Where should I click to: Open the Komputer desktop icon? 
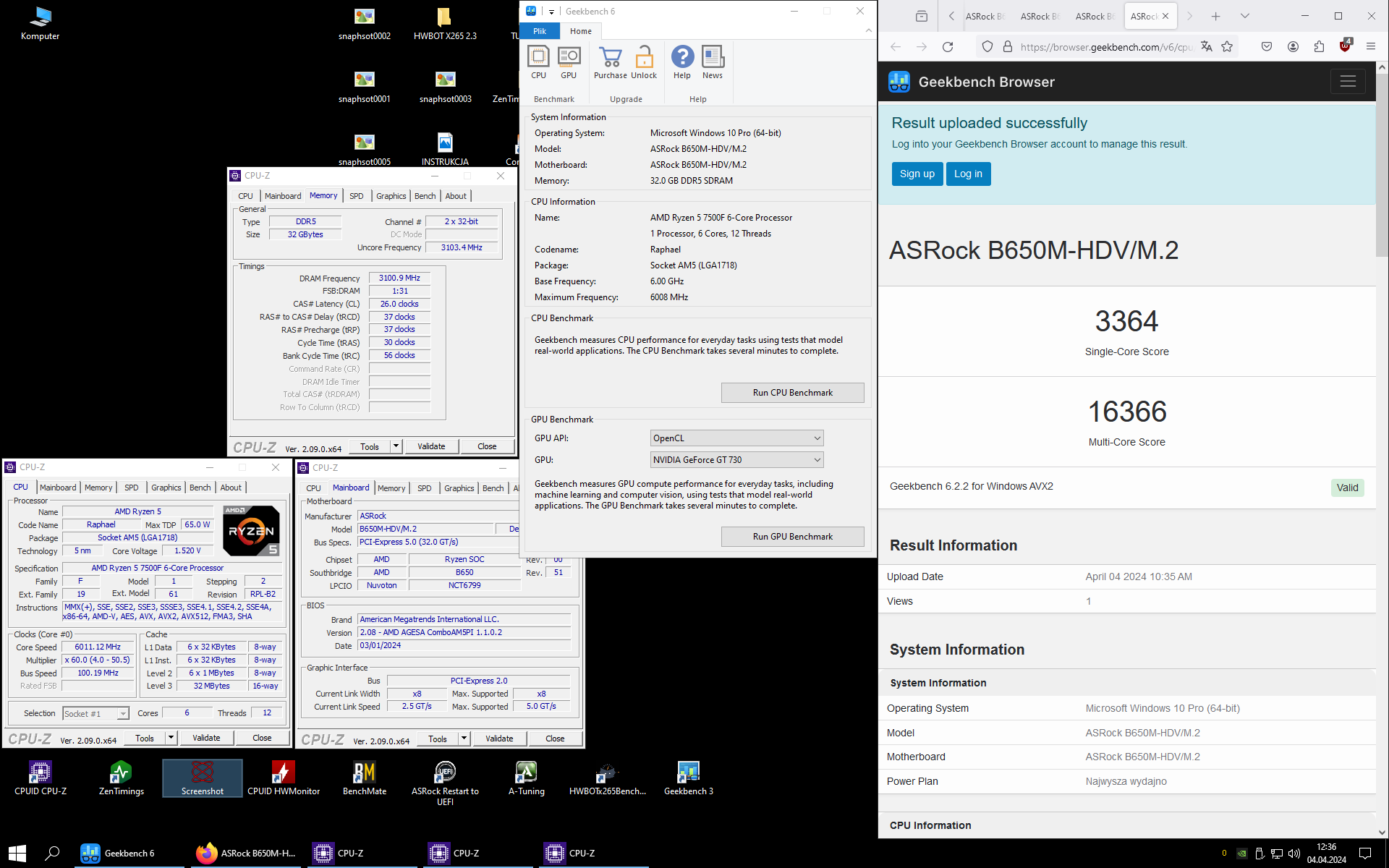[x=41, y=23]
